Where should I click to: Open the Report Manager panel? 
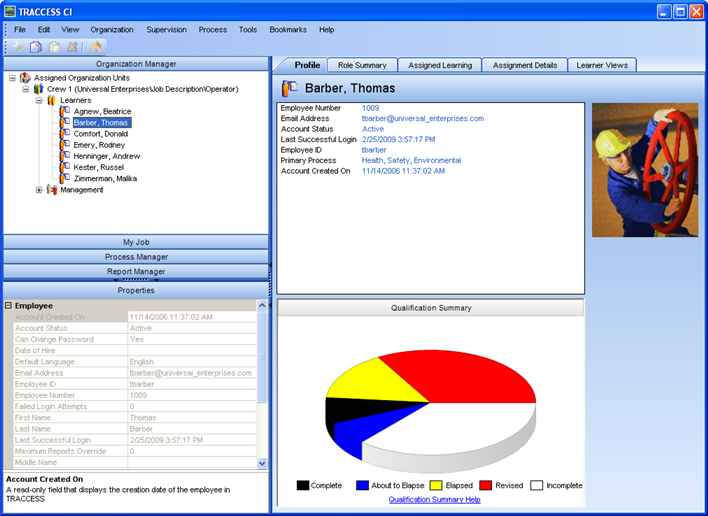[136, 271]
